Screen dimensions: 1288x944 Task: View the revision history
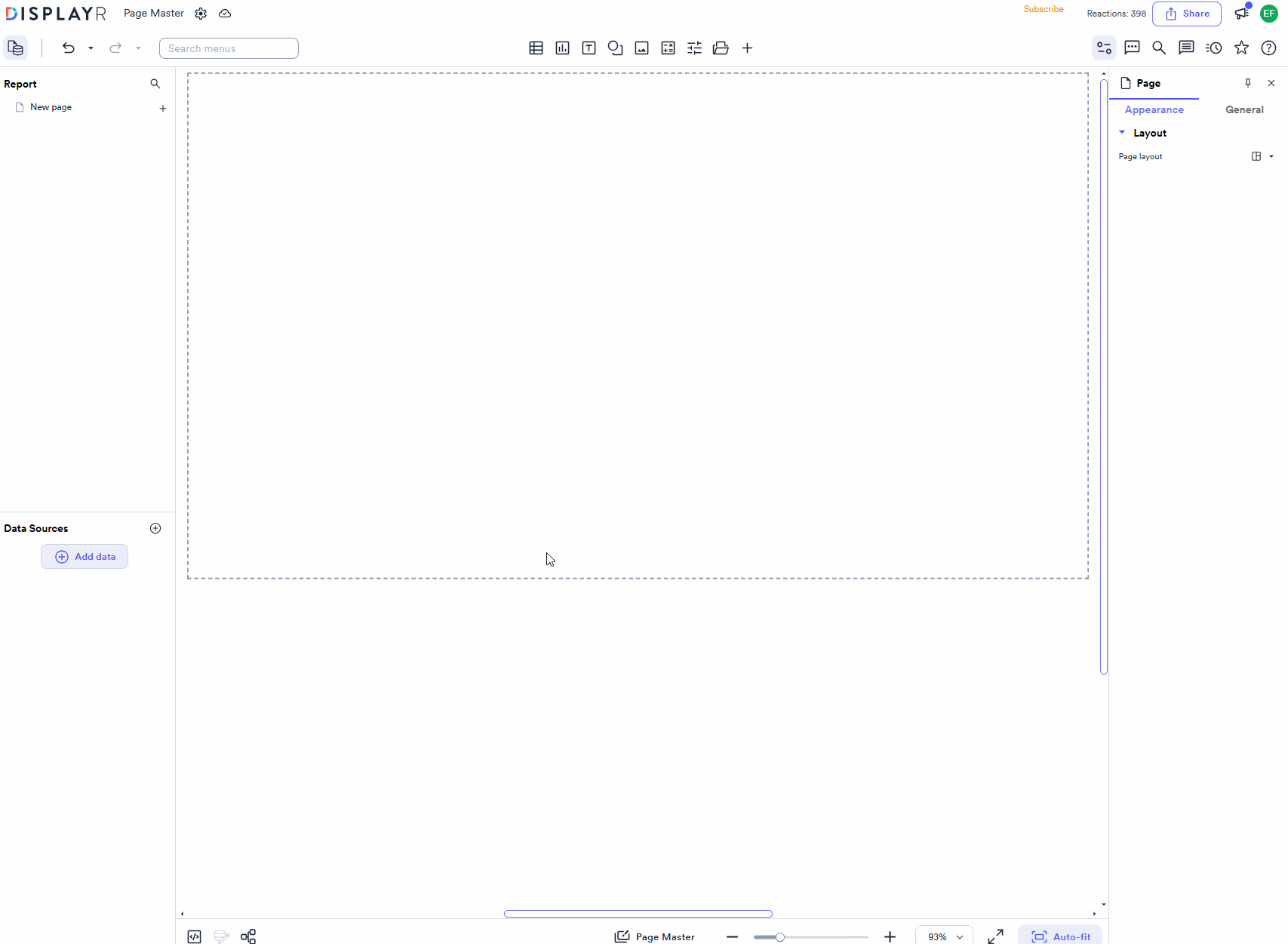pos(1213,48)
